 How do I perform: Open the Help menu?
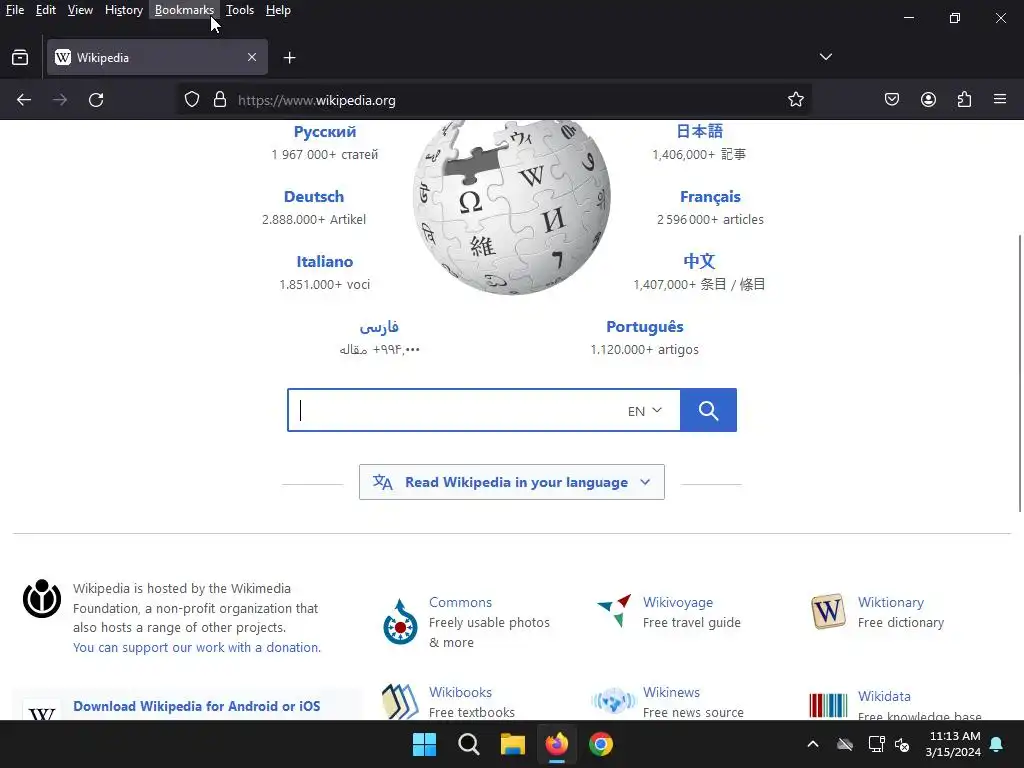(x=278, y=10)
